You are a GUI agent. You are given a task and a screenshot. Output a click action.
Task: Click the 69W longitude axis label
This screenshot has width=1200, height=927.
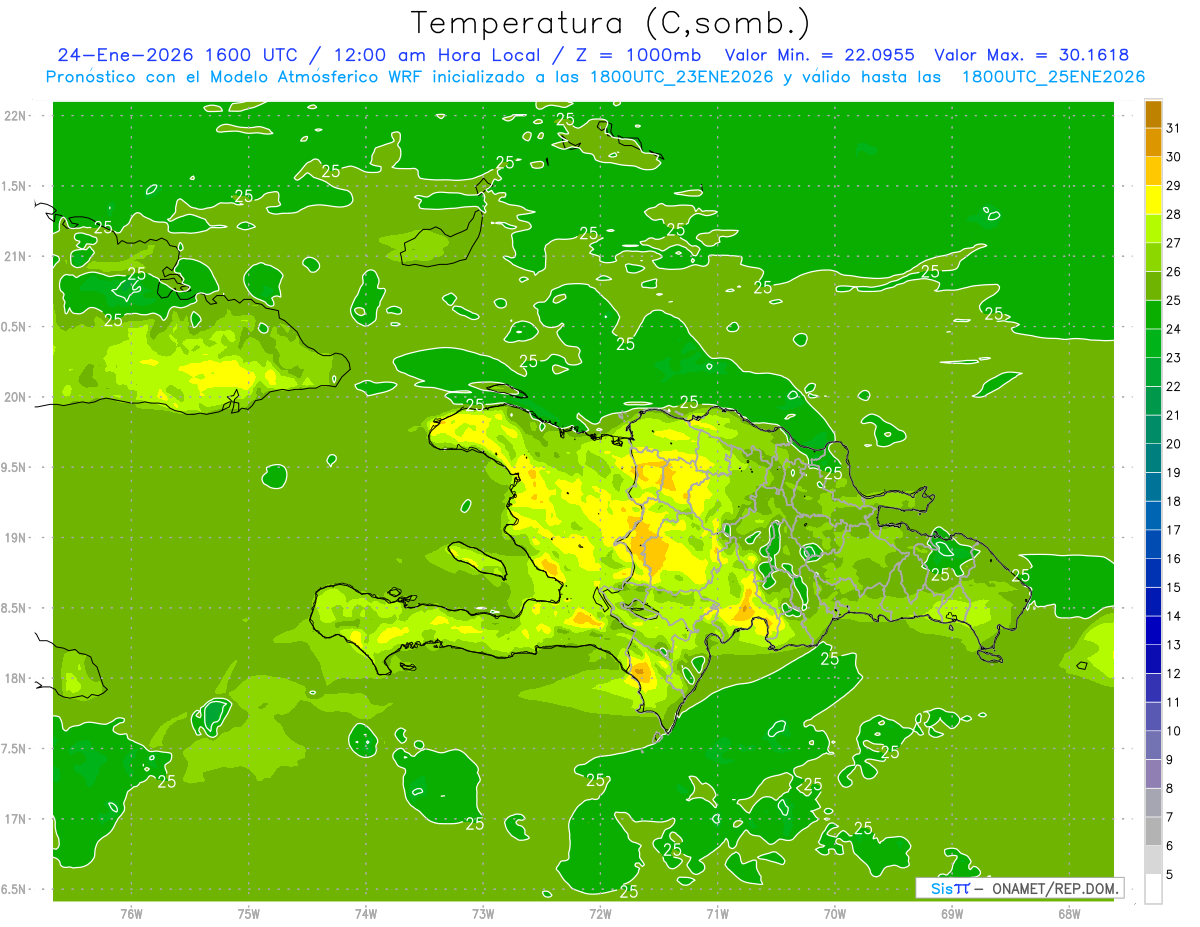pos(952,914)
